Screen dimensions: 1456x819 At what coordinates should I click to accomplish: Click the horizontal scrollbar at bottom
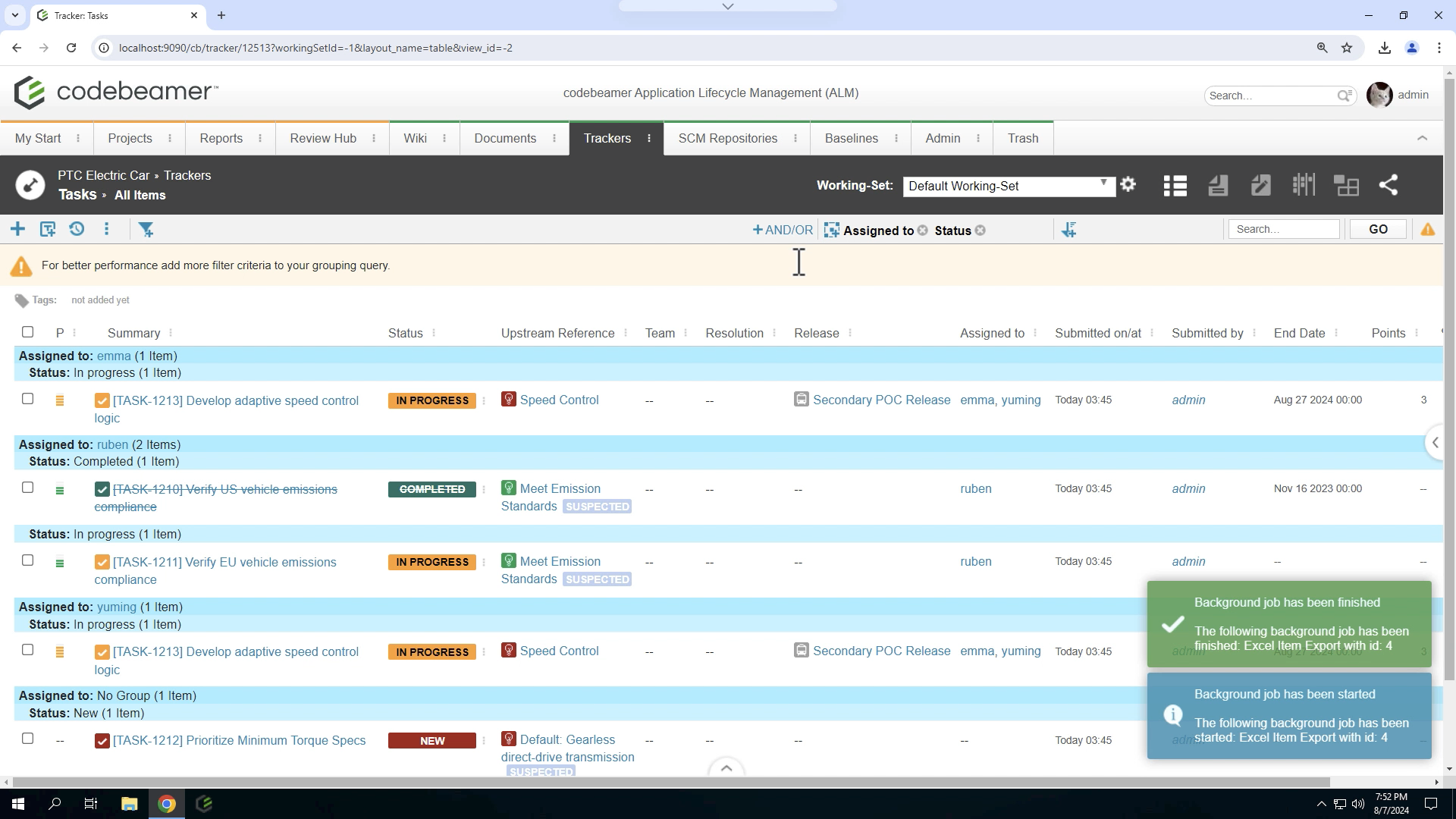[x=671, y=782]
